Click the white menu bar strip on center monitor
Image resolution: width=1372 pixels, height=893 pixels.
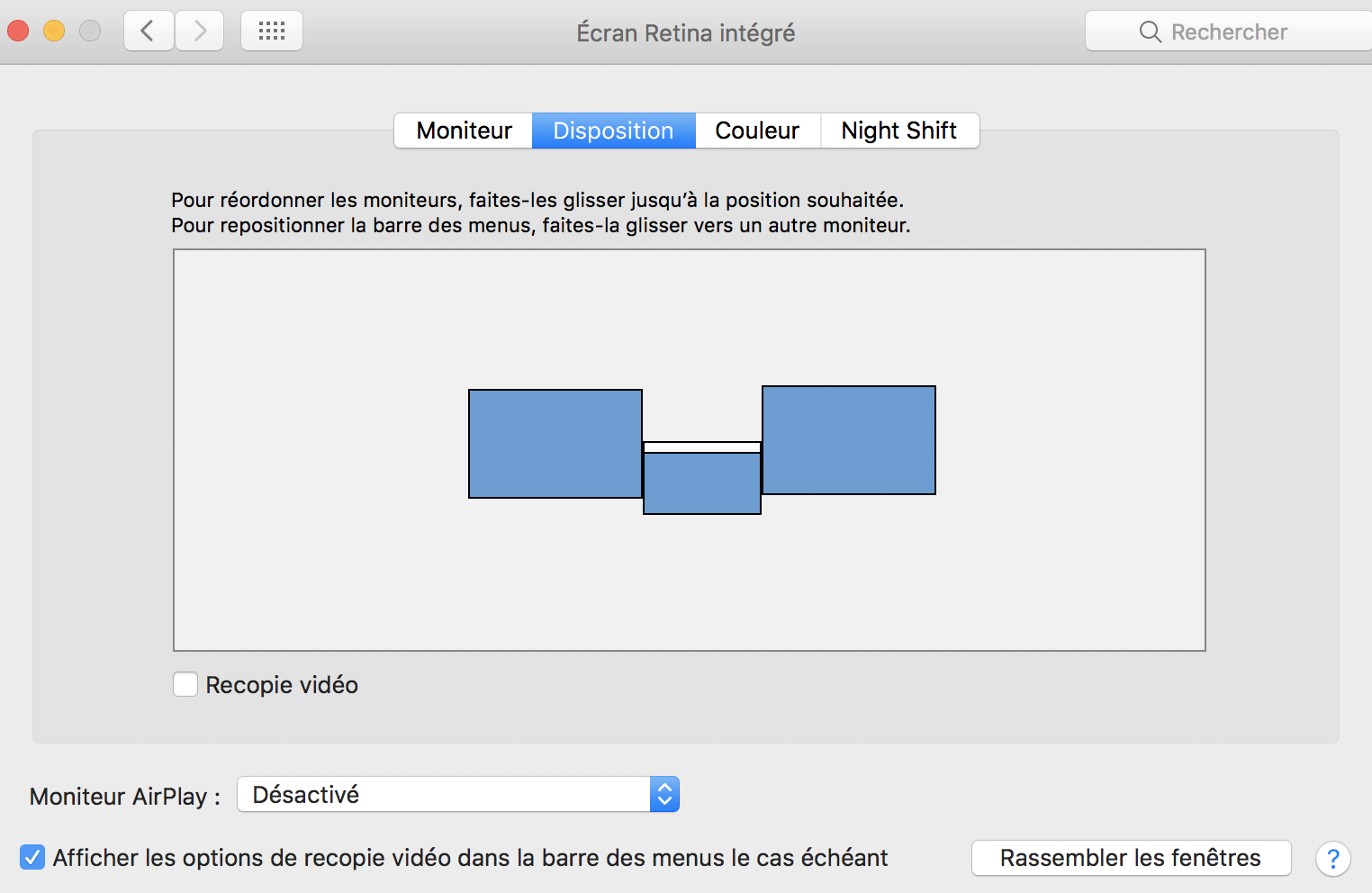[x=702, y=447]
